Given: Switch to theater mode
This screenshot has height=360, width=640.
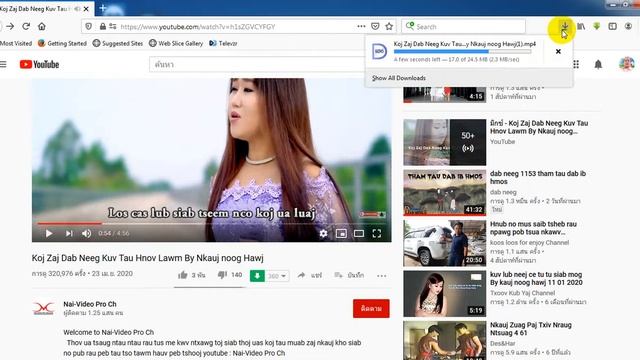Looking at the screenshot, I should pos(359,233).
